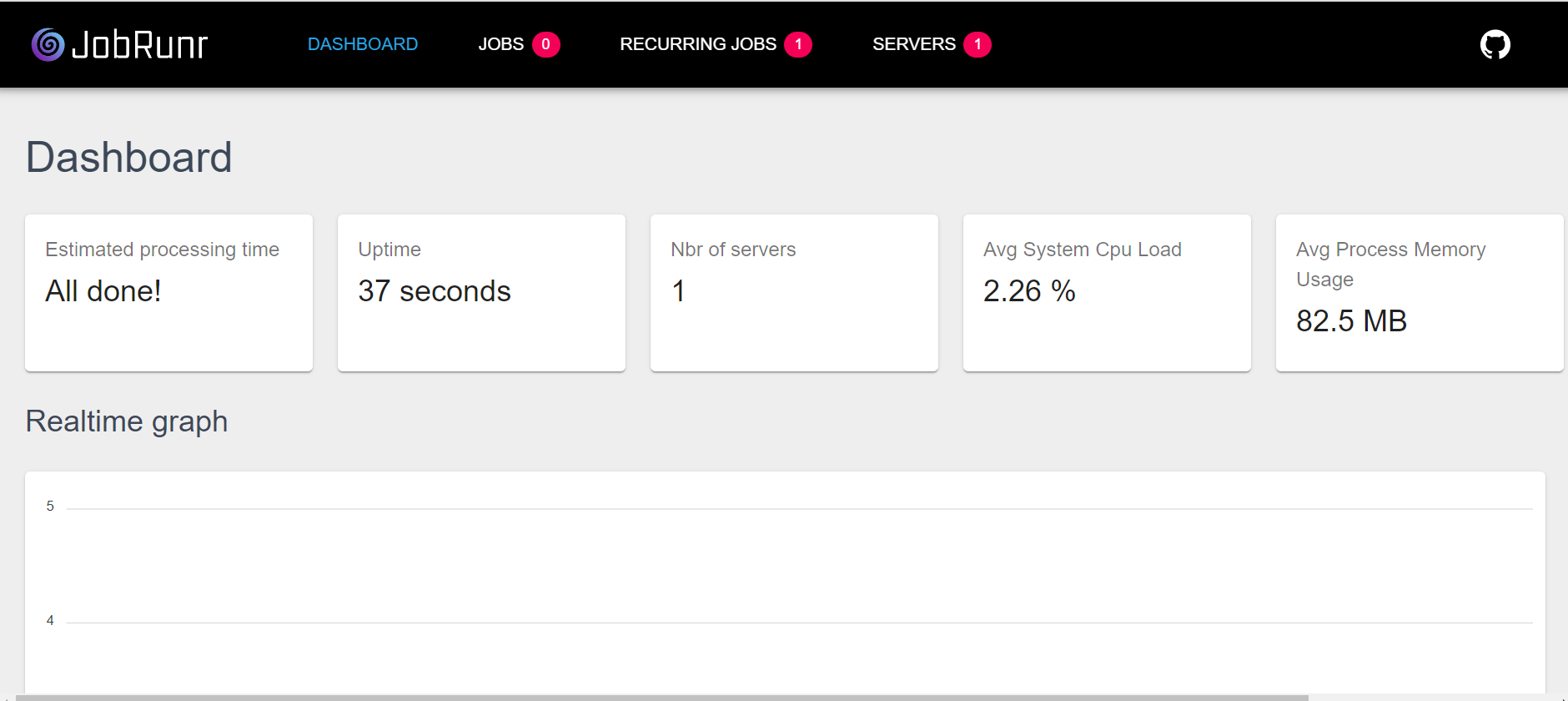This screenshot has height=701, width=1568.
Task: Click the horizontal scrollbar at bottom
Action: pyautogui.click(x=661, y=698)
